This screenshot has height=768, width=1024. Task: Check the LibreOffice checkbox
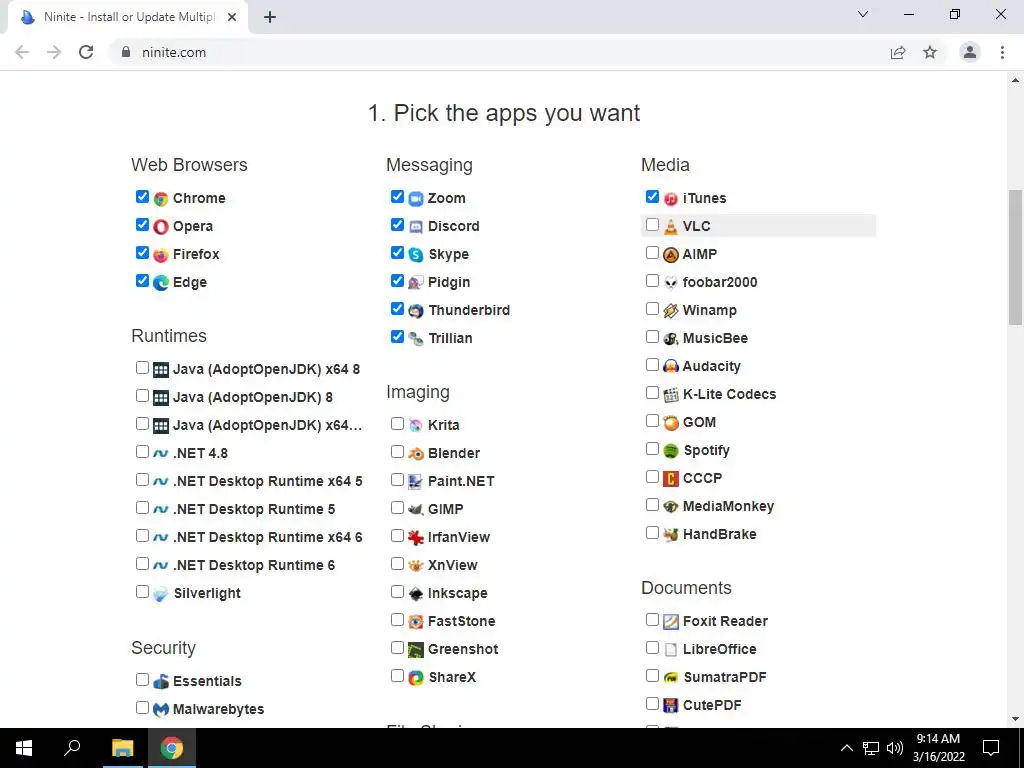click(x=652, y=647)
